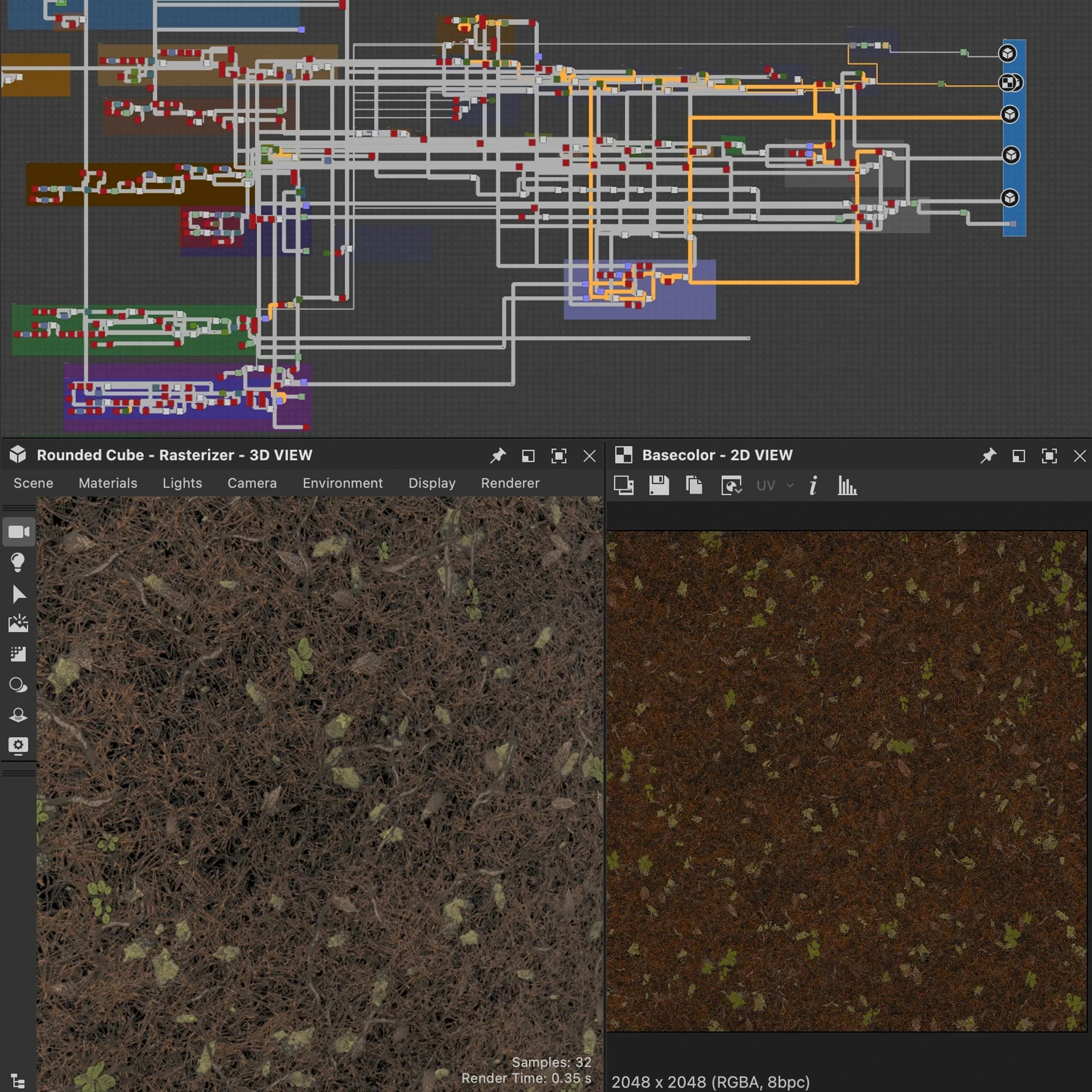The width and height of the screenshot is (1092, 1092).
Task: Click the 2048 x 2048 (RGBA, 8bpc) status text
Action: tap(710, 1082)
